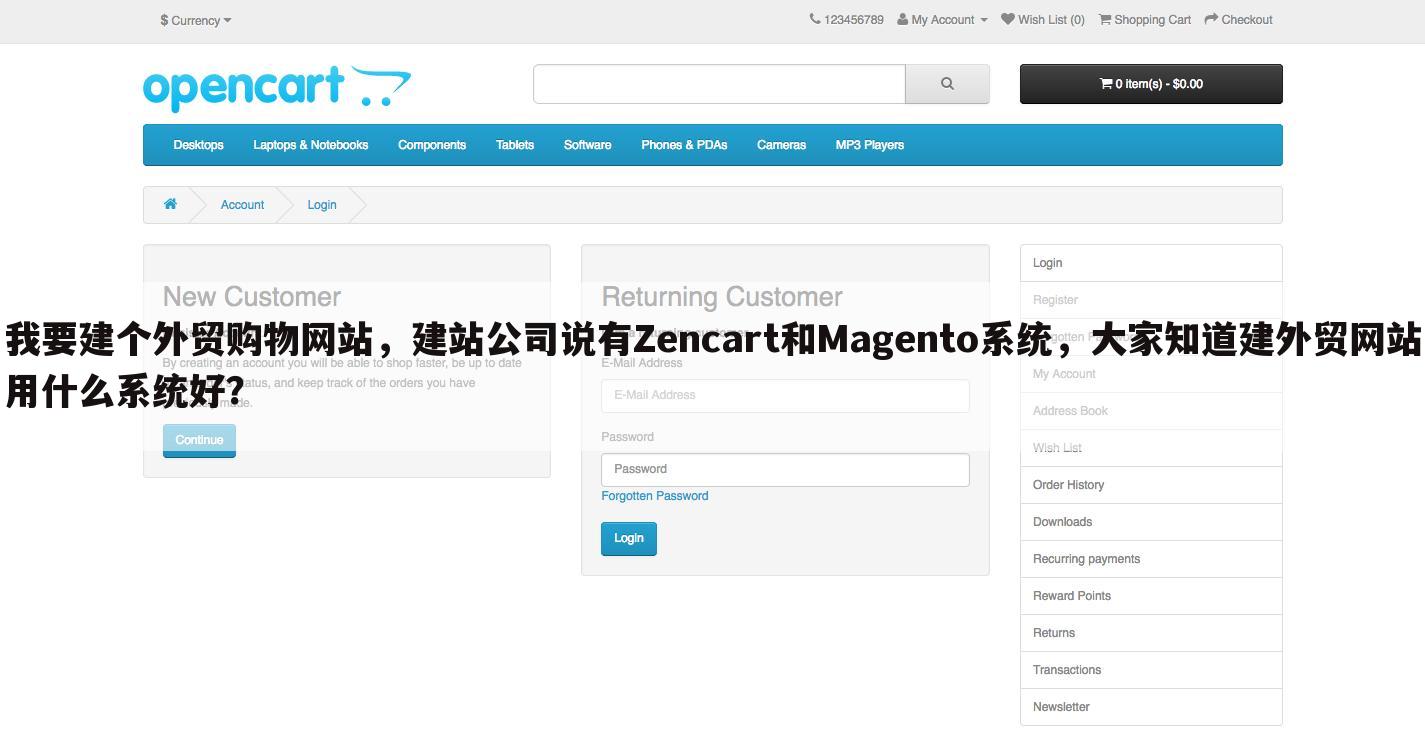Image resolution: width=1425 pixels, height=733 pixels.
Task: Open the Laptops & Notebooks menu
Action: tap(311, 145)
